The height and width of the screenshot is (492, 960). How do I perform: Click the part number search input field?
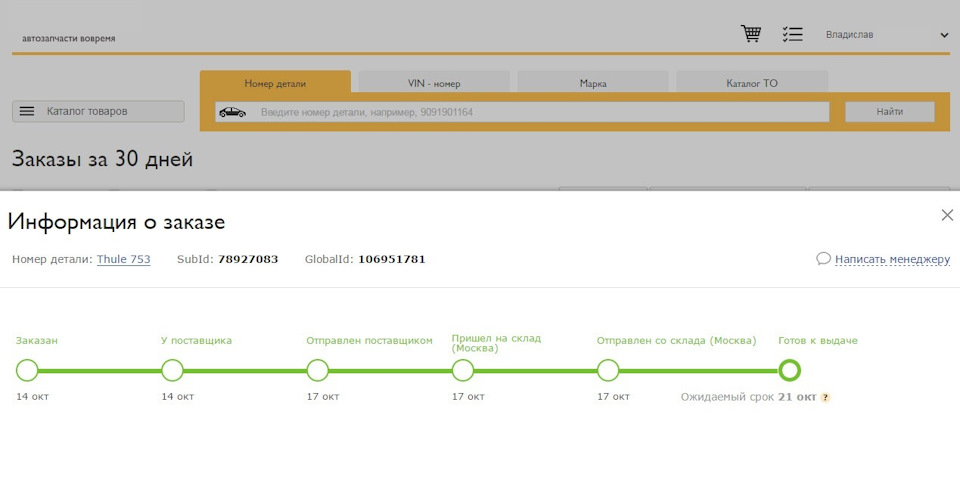coord(522,112)
